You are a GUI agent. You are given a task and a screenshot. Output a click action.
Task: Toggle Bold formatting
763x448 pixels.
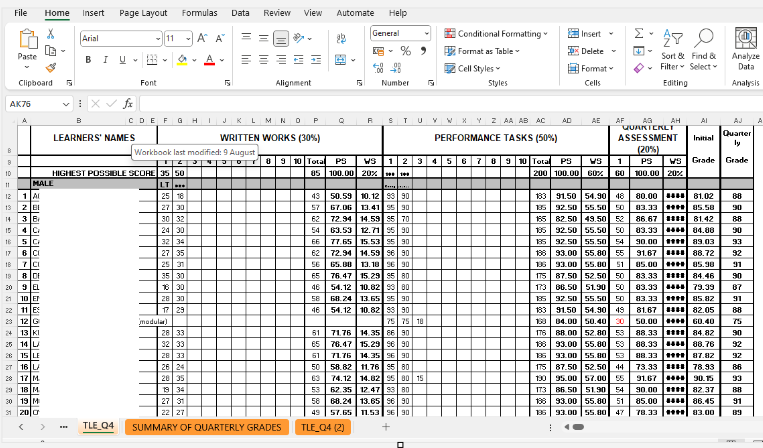(88, 59)
